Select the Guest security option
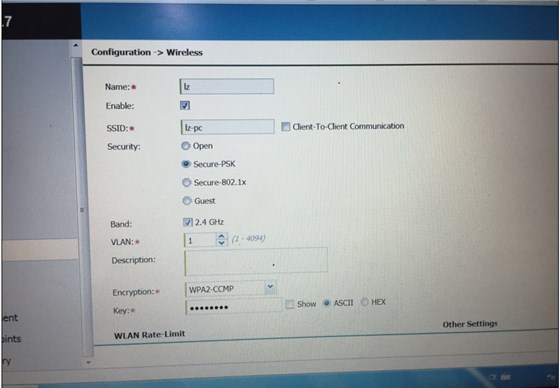560x388 pixels. (187, 201)
